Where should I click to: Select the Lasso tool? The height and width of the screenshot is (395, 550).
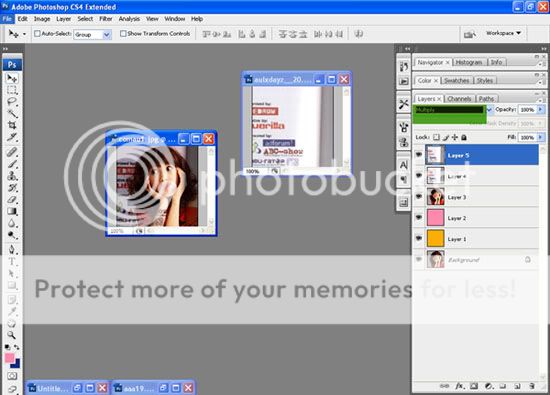pyautogui.click(x=12, y=102)
